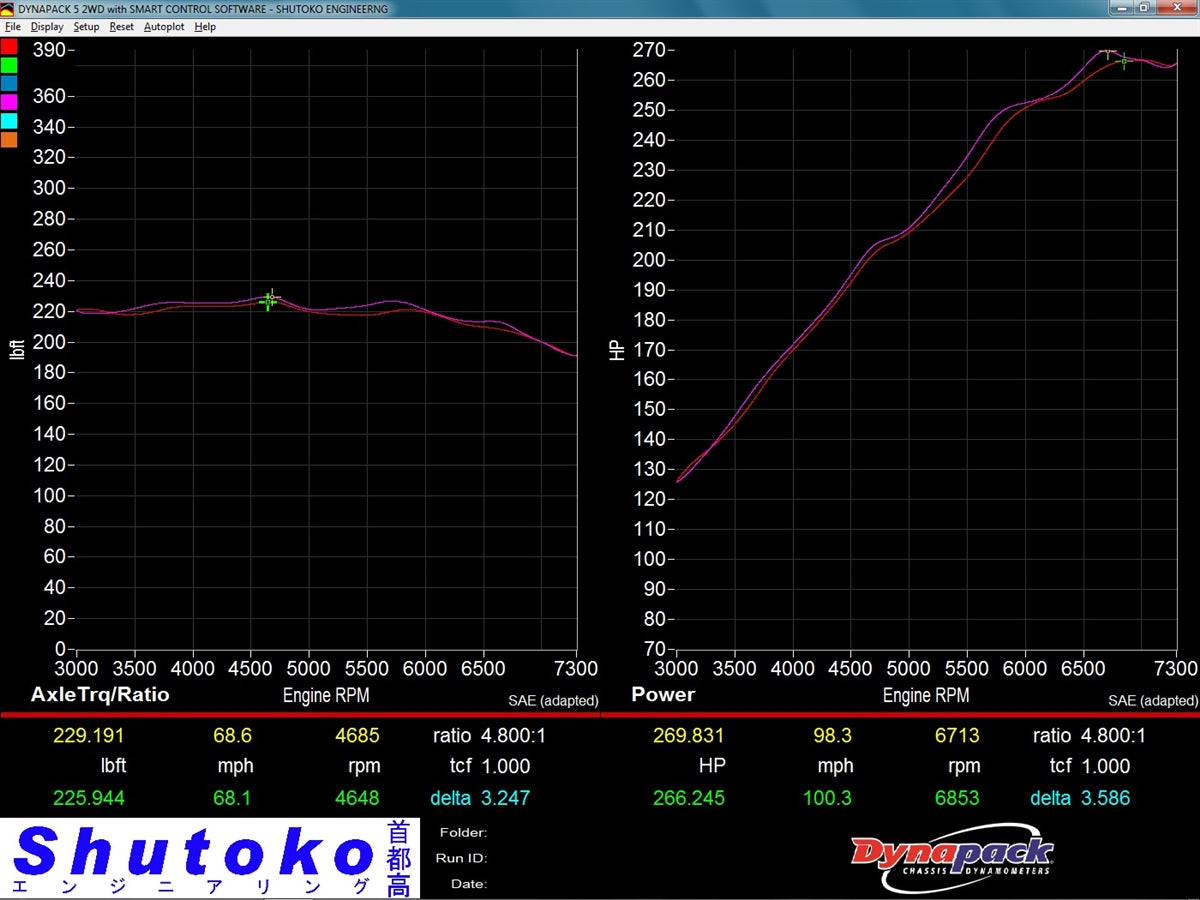Open the File menu
The height and width of the screenshot is (900, 1200).
pos(12,27)
